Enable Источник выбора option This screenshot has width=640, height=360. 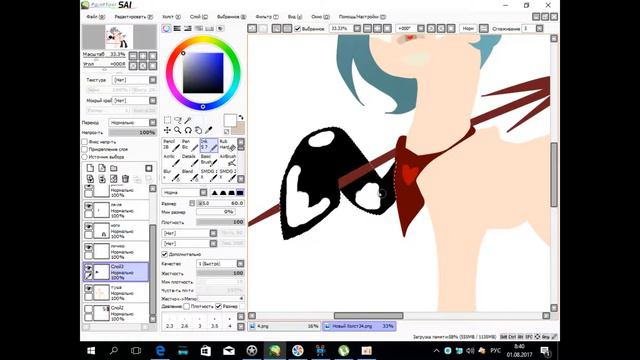tap(85, 157)
